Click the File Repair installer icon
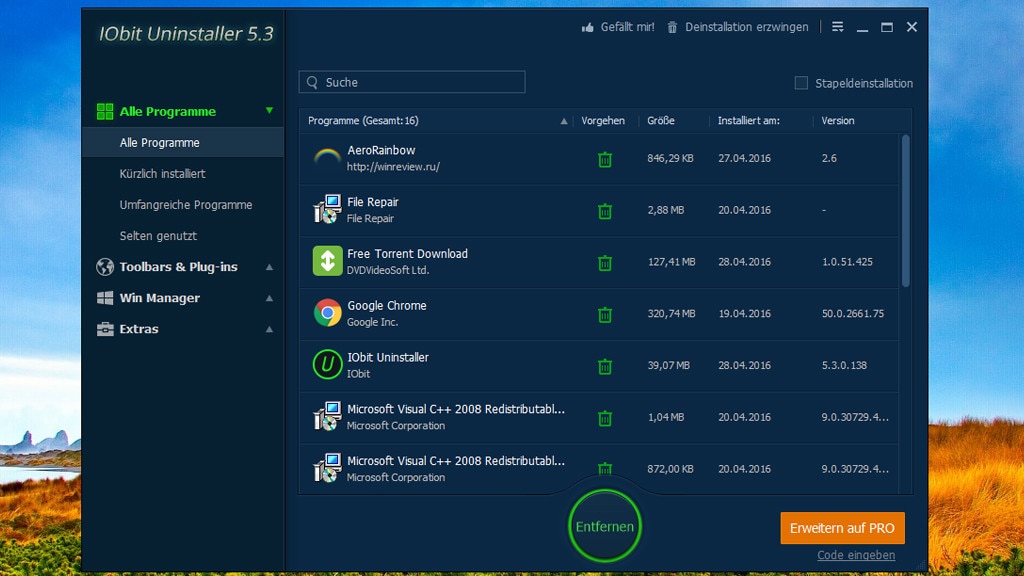 (327, 210)
